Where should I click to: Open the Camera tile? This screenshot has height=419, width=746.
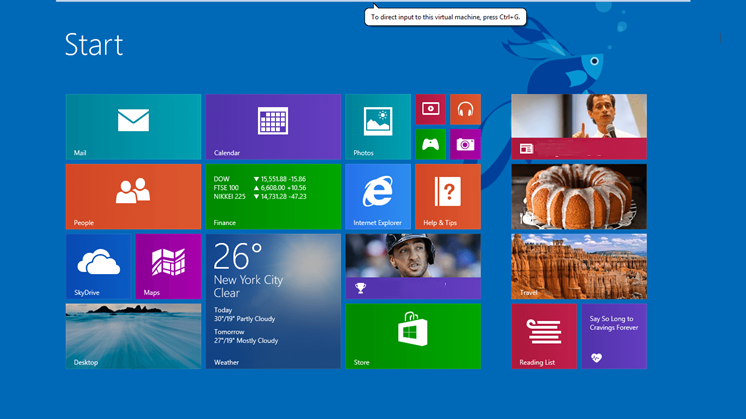point(465,144)
